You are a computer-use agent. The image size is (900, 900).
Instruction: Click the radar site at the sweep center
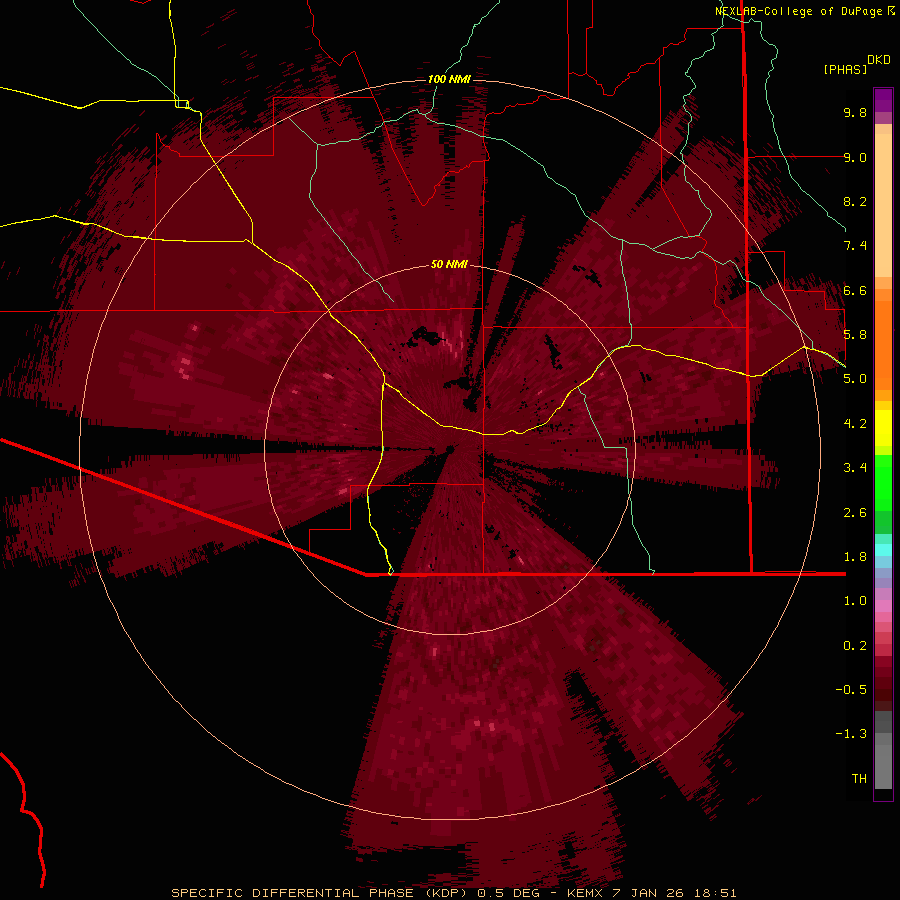point(450,449)
